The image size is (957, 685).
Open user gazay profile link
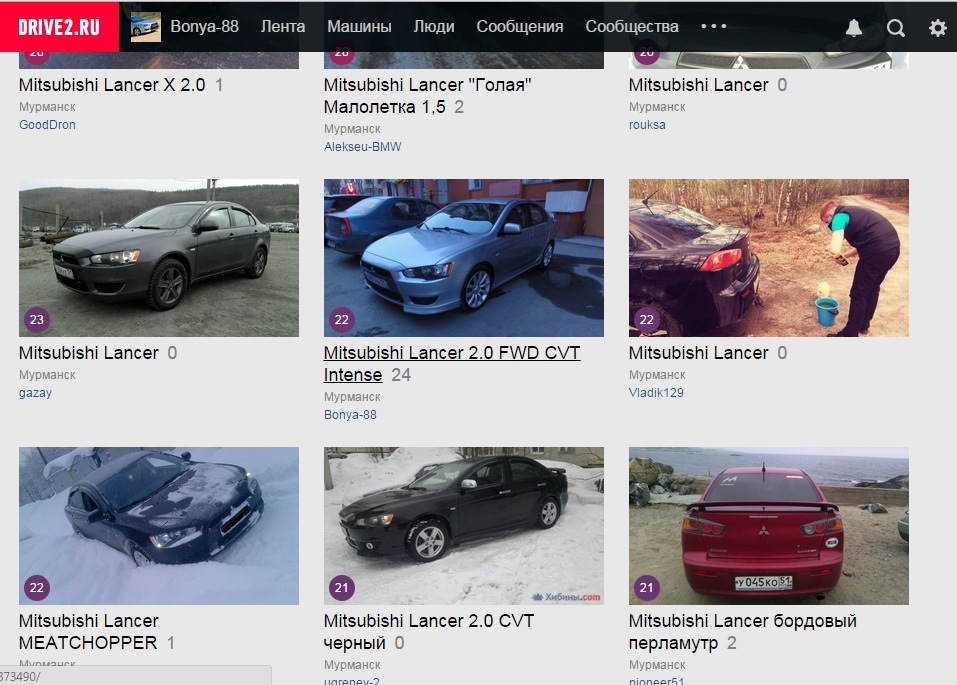point(35,393)
